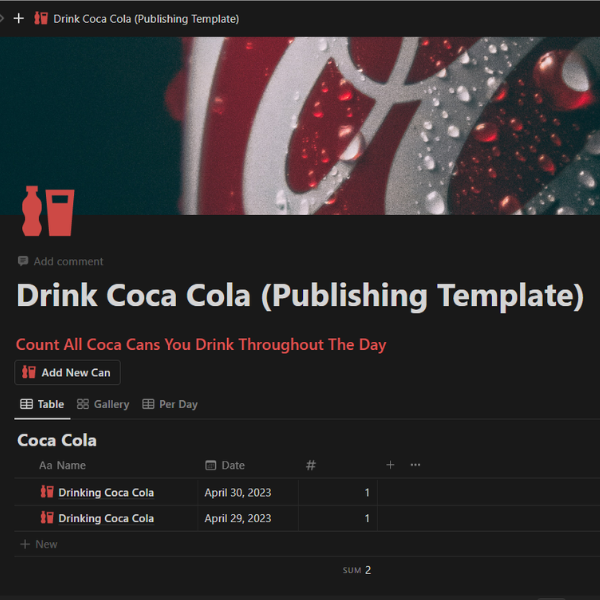
Task: Click the Coca Cola cover image
Action: (300, 126)
